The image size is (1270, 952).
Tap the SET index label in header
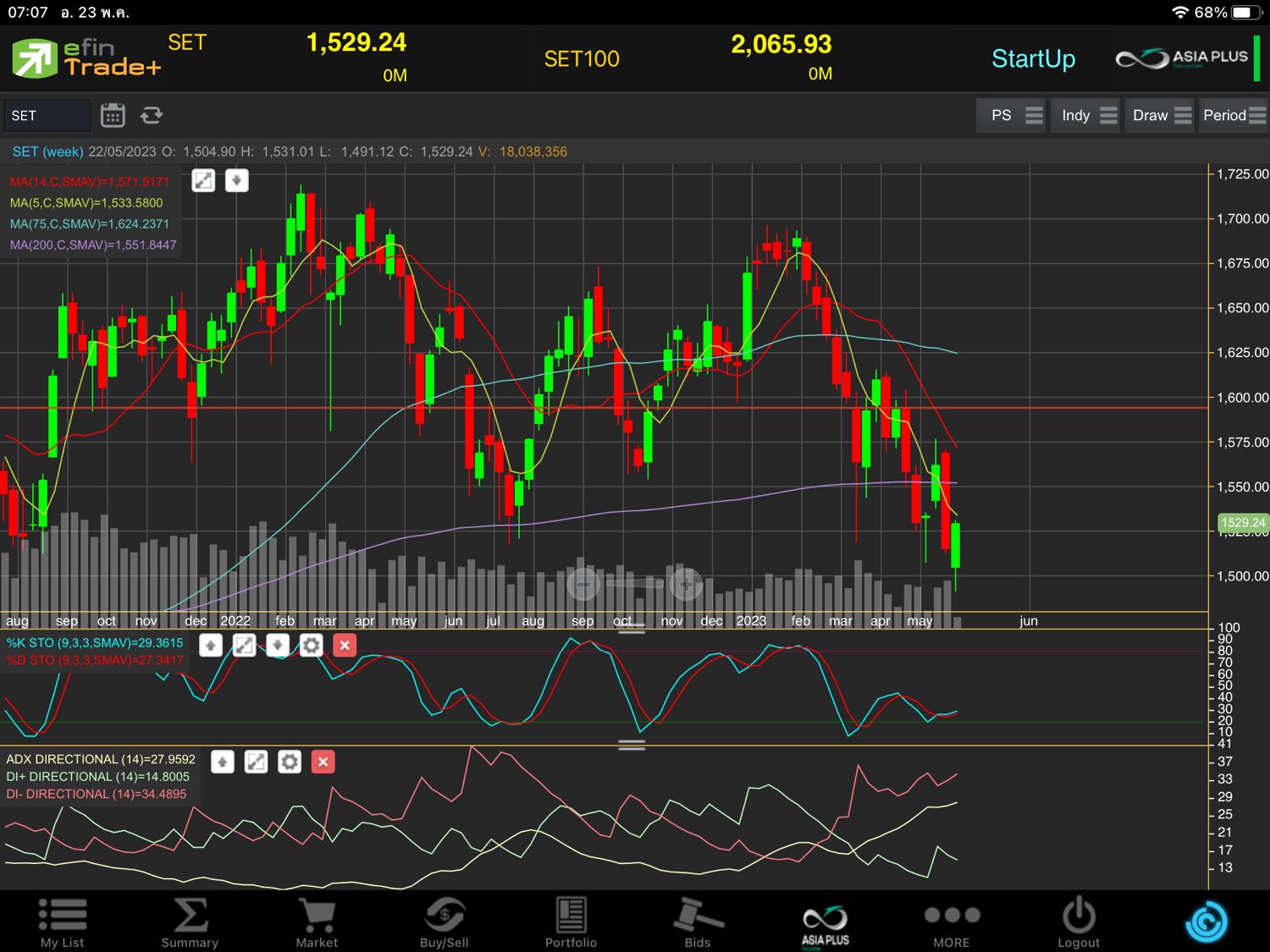(187, 42)
